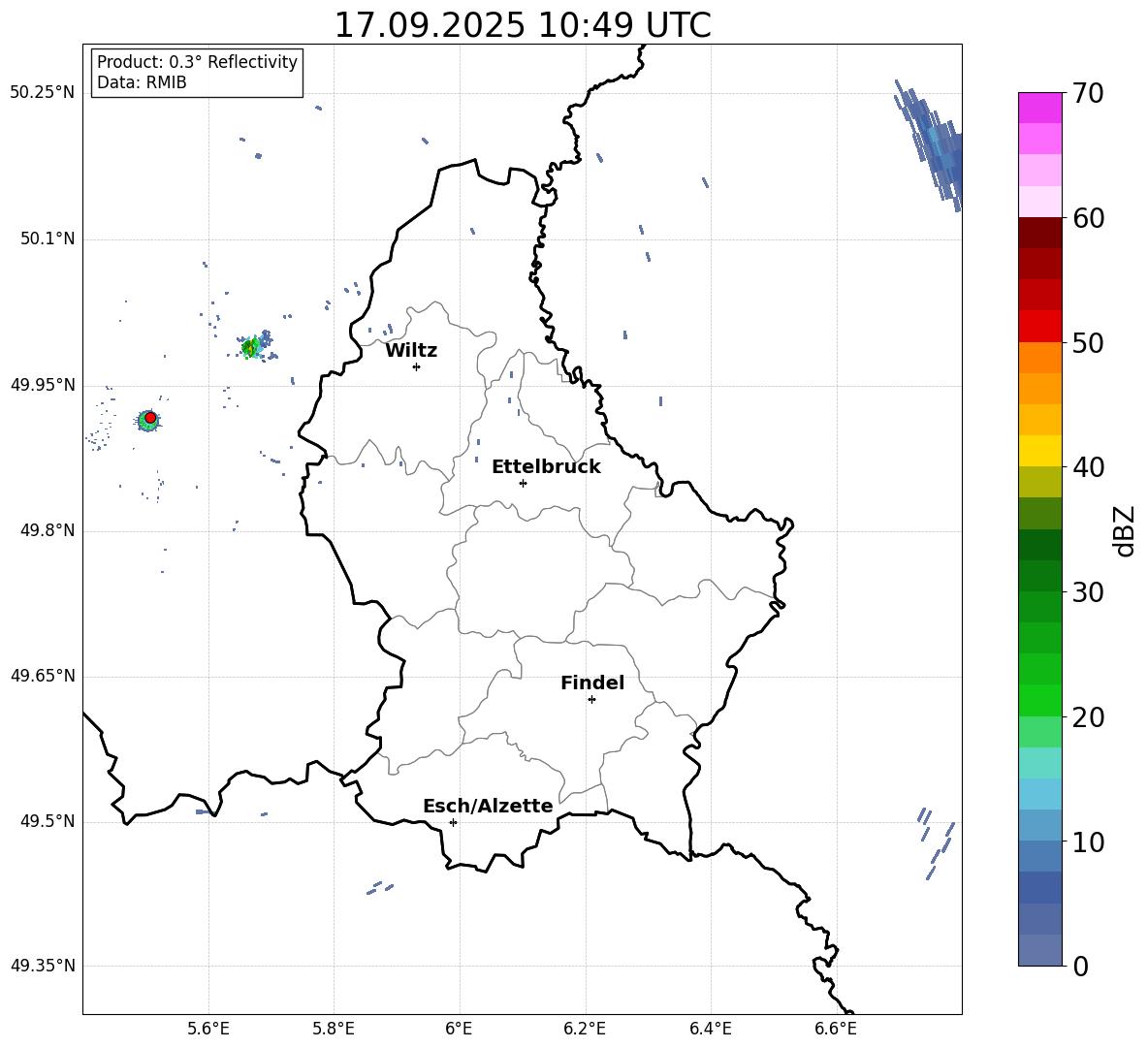Click the map title date and time

pos(522,25)
